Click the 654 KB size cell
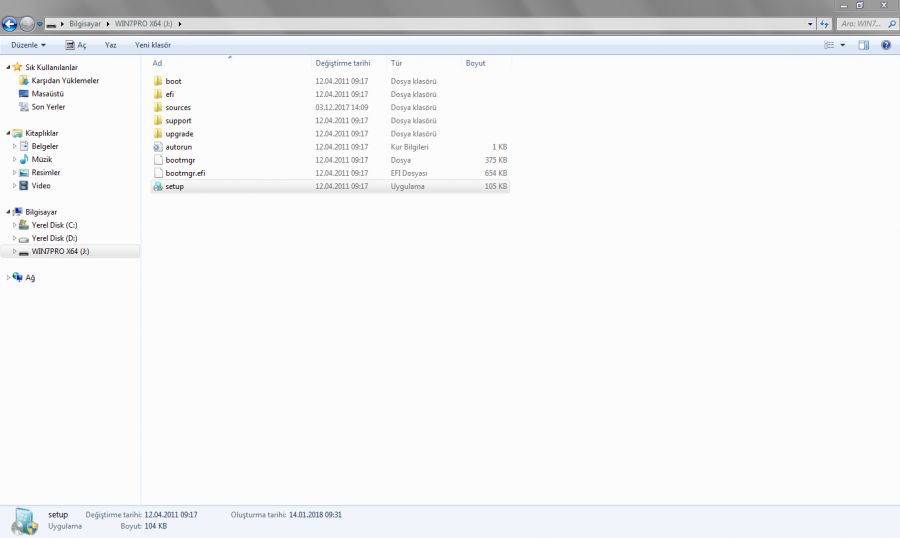The height and width of the screenshot is (538, 900). tap(495, 173)
